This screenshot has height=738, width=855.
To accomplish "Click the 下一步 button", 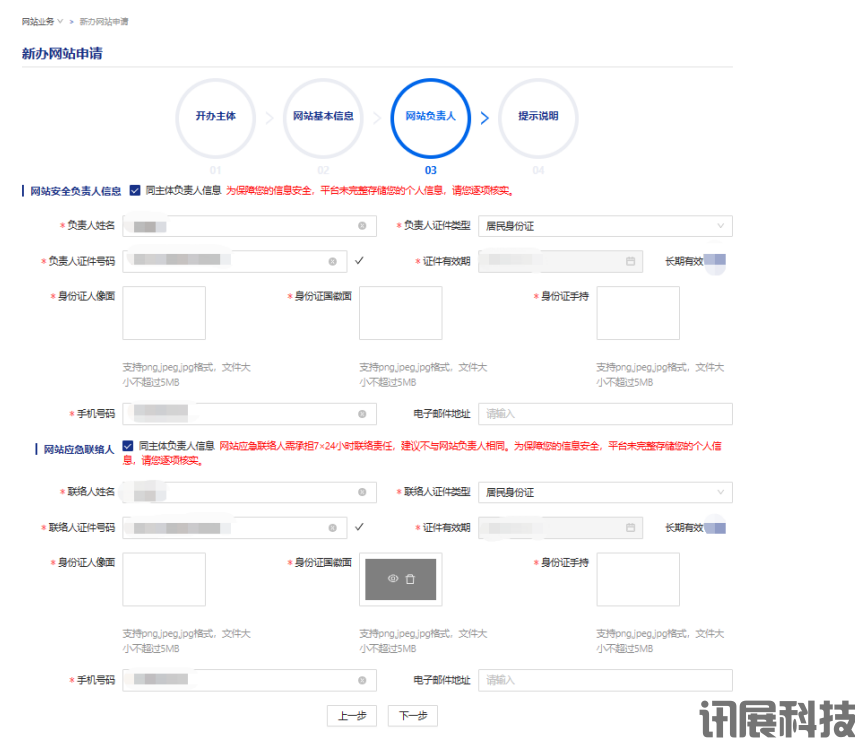I will (413, 716).
